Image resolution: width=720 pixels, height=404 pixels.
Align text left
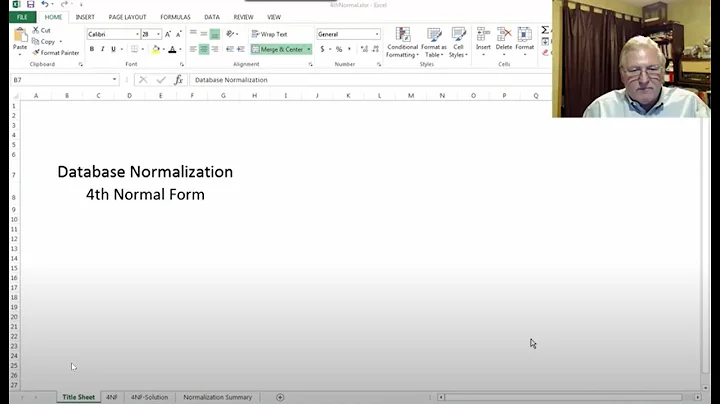click(193, 49)
